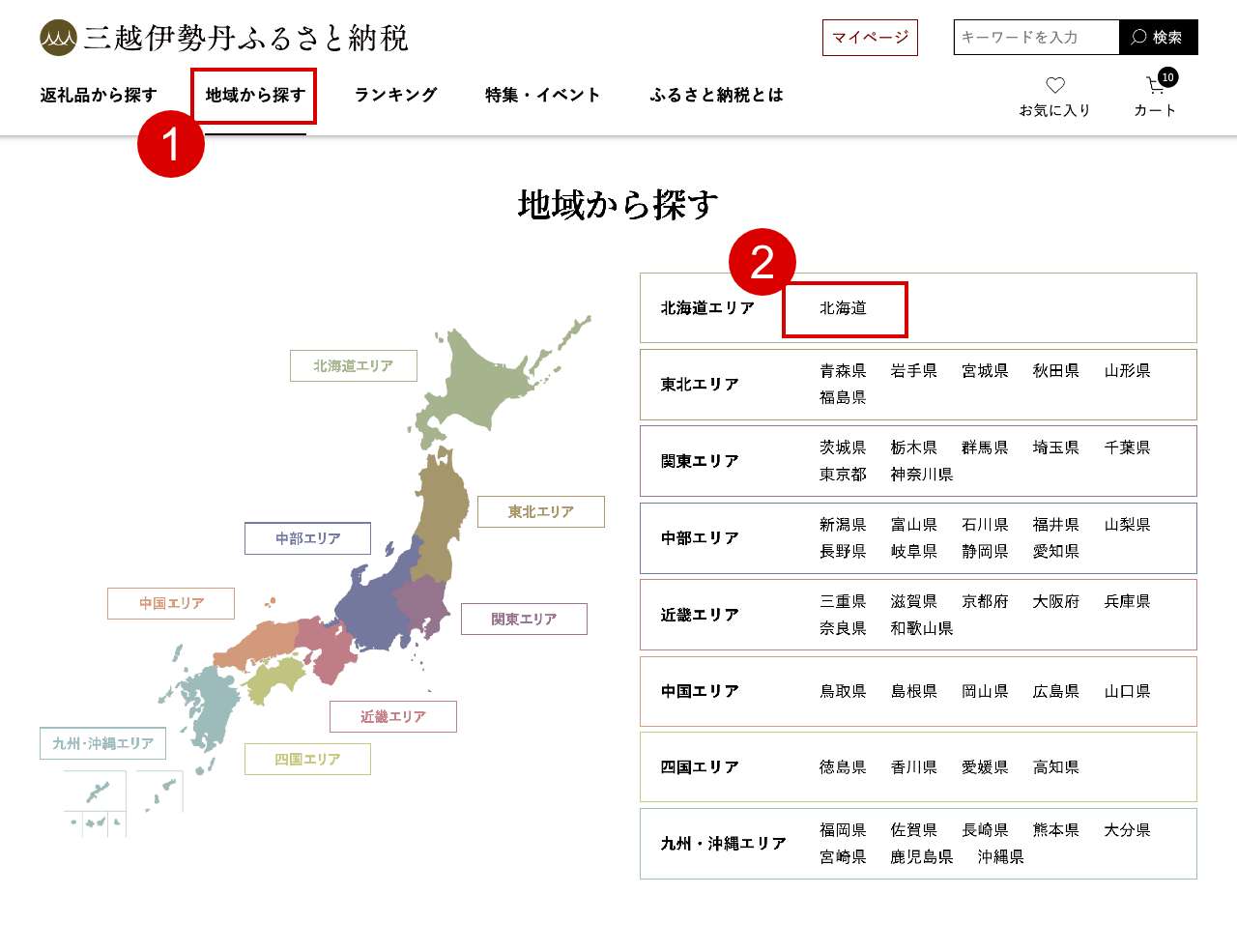The height and width of the screenshot is (952, 1237).
Task: Click the 高知県 prefecture link
Action: pyautogui.click(x=1055, y=767)
